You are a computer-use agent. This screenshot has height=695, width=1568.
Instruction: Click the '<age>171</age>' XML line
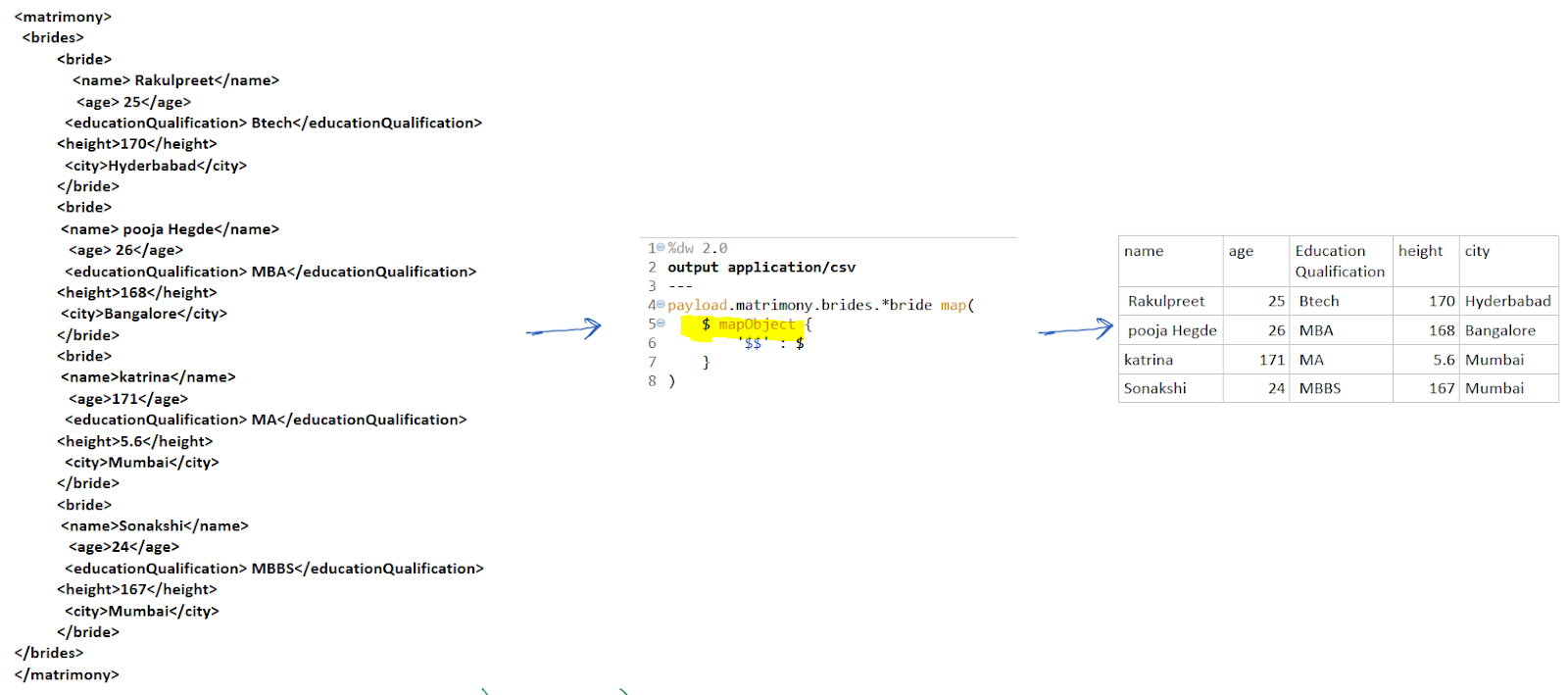(x=127, y=399)
